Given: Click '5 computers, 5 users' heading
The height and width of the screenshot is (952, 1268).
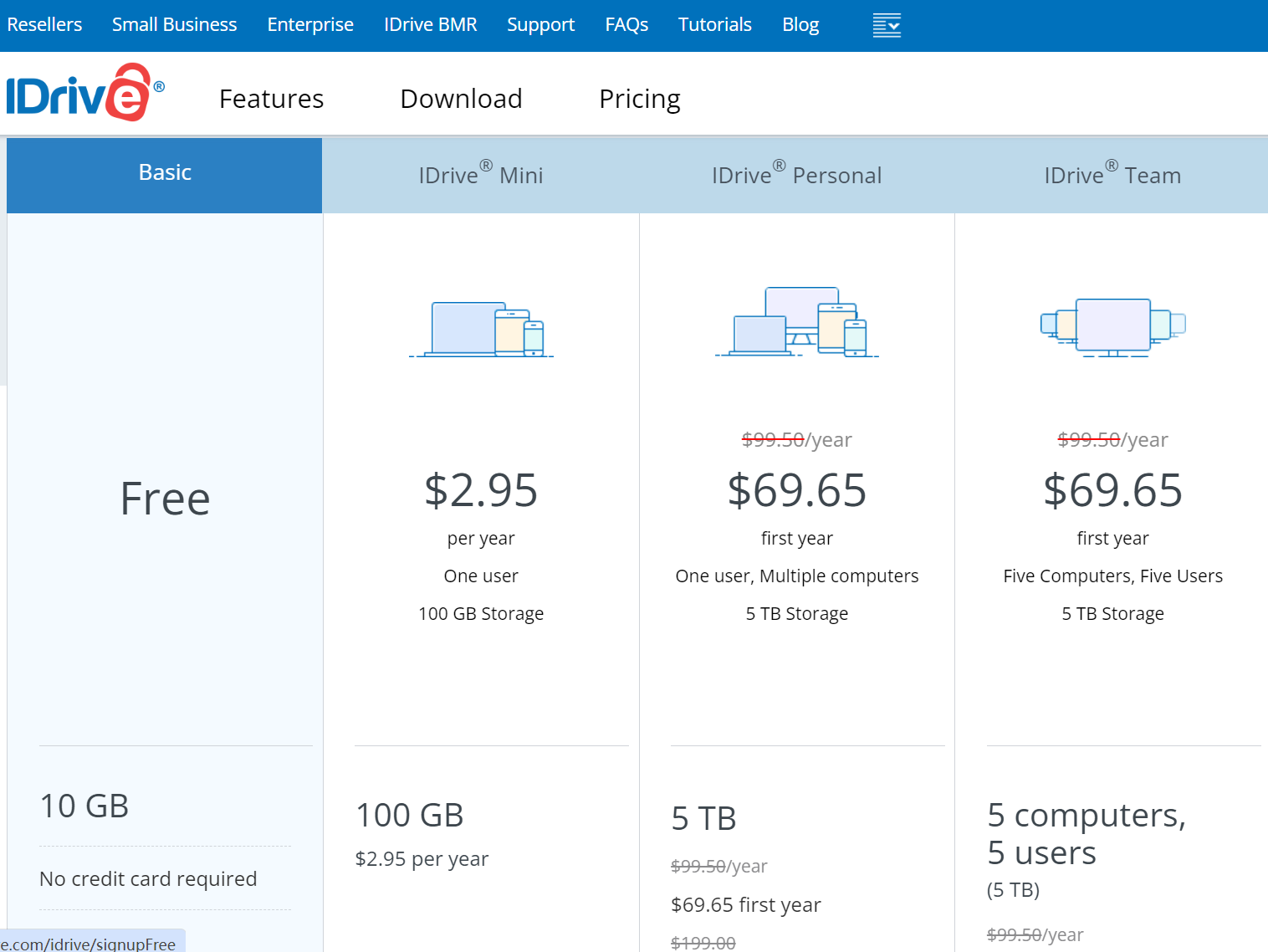Looking at the screenshot, I should click(x=1086, y=833).
